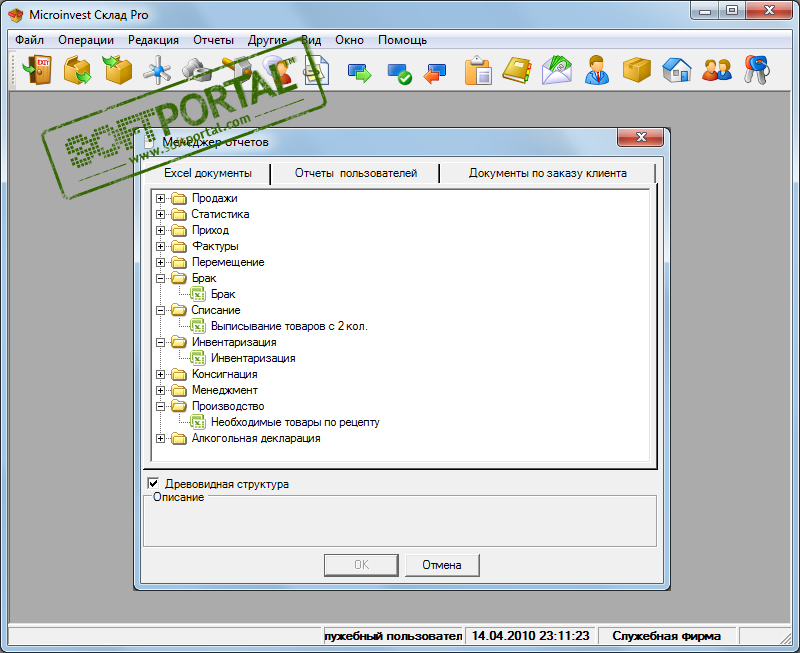800x653 pixels.
Task: Click date and time in status bar
Action: [x=530, y=636]
